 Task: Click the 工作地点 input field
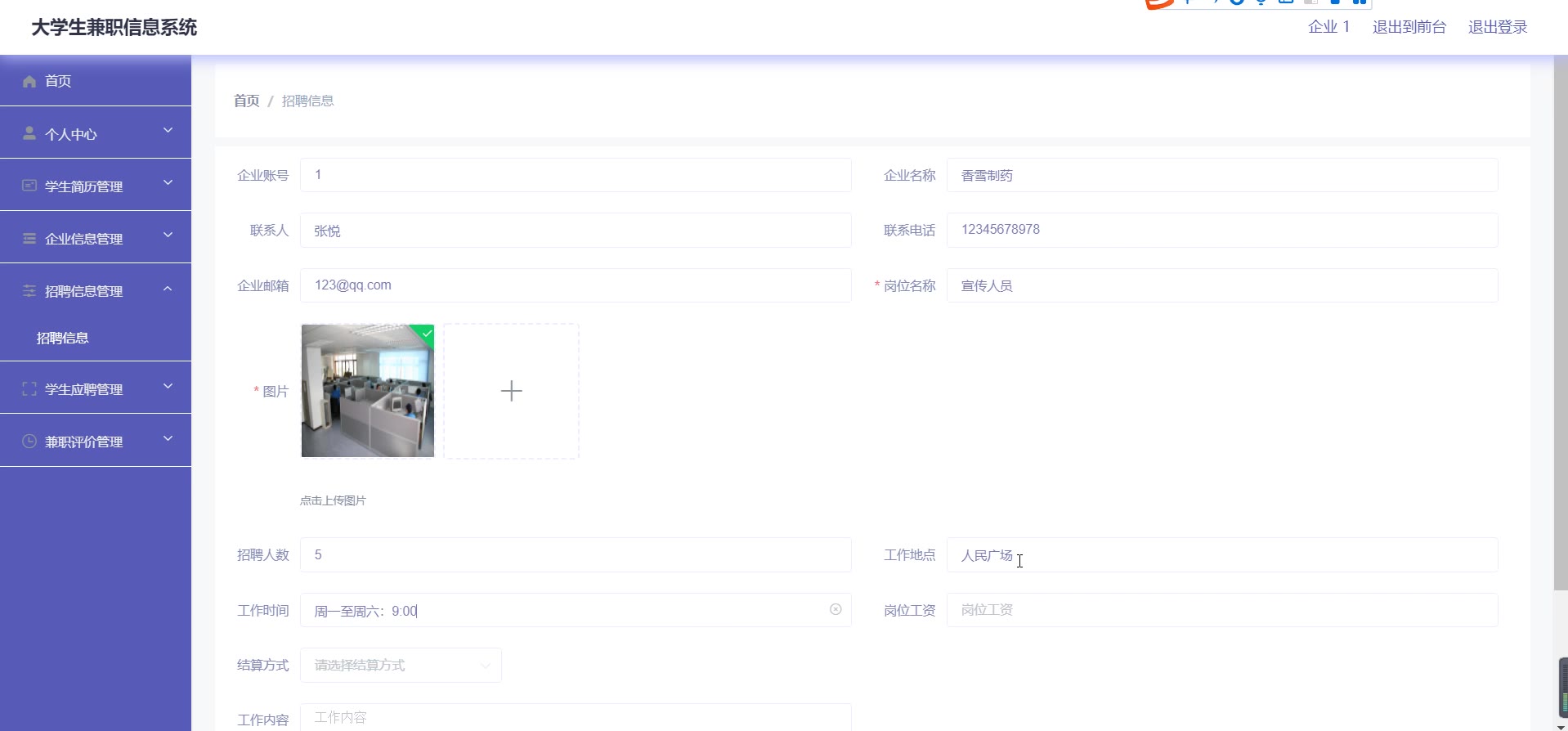coord(1222,554)
